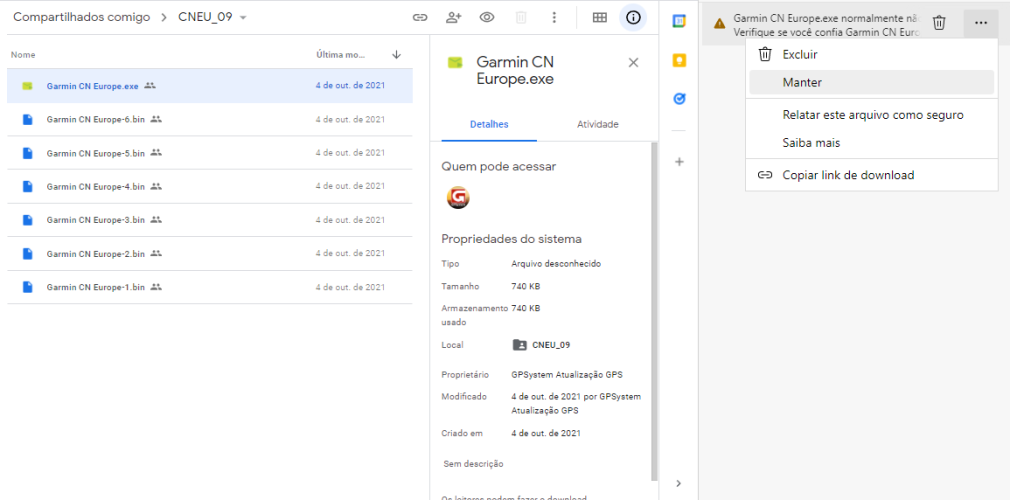This screenshot has width=1010, height=500.
Task: Sort by the Nome column header
Action: pyautogui.click(x=23, y=55)
